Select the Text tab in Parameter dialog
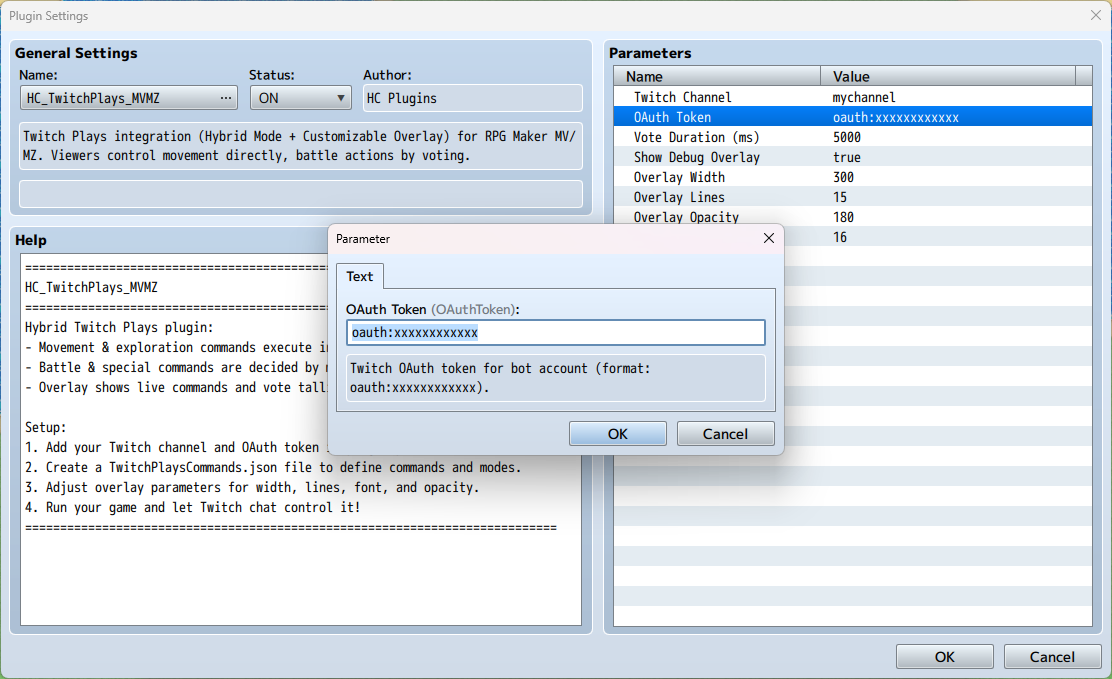Viewport: 1112px width, 679px height. (360, 277)
